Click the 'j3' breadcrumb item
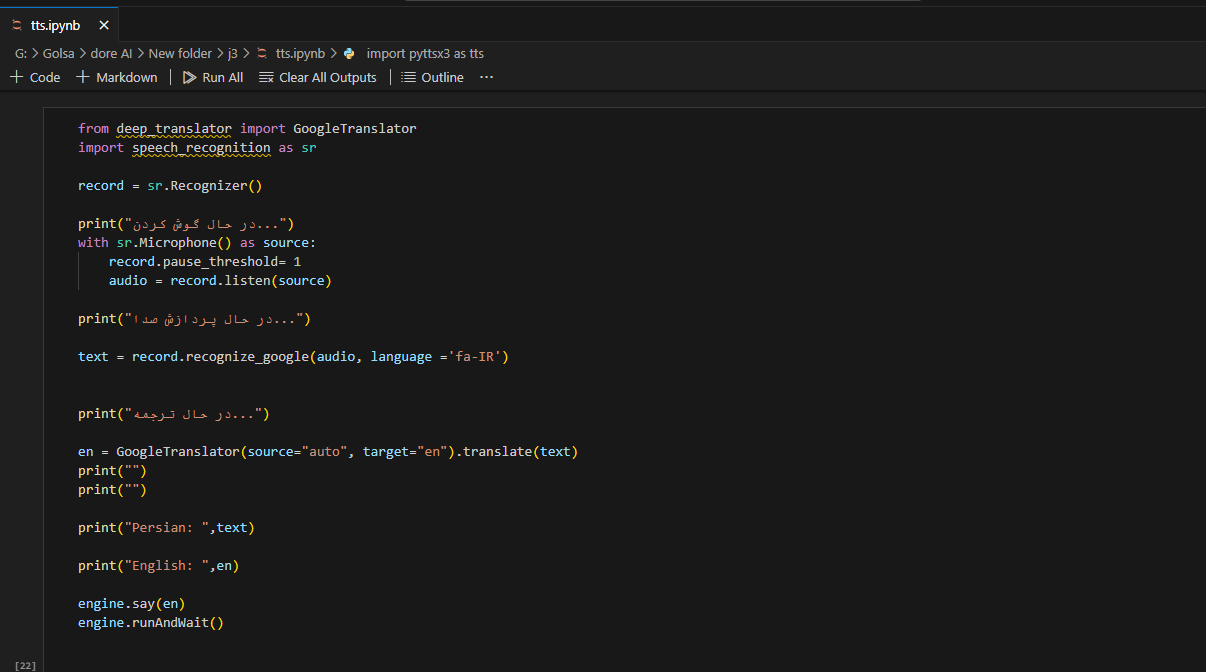This screenshot has width=1206, height=672. pos(232,53)
